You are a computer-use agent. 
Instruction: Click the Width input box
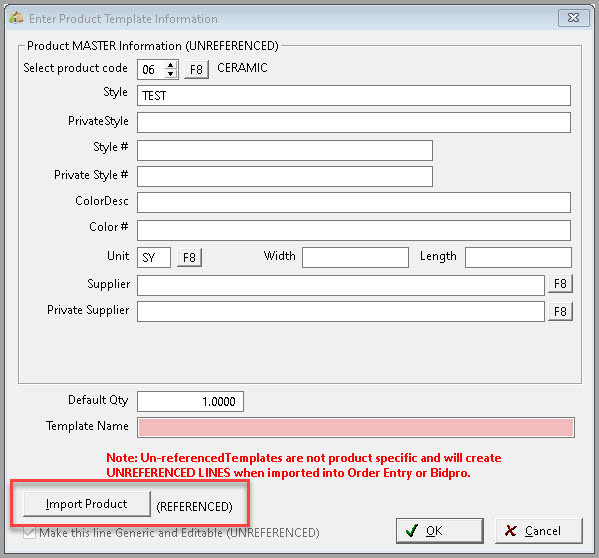pos(355,257)
